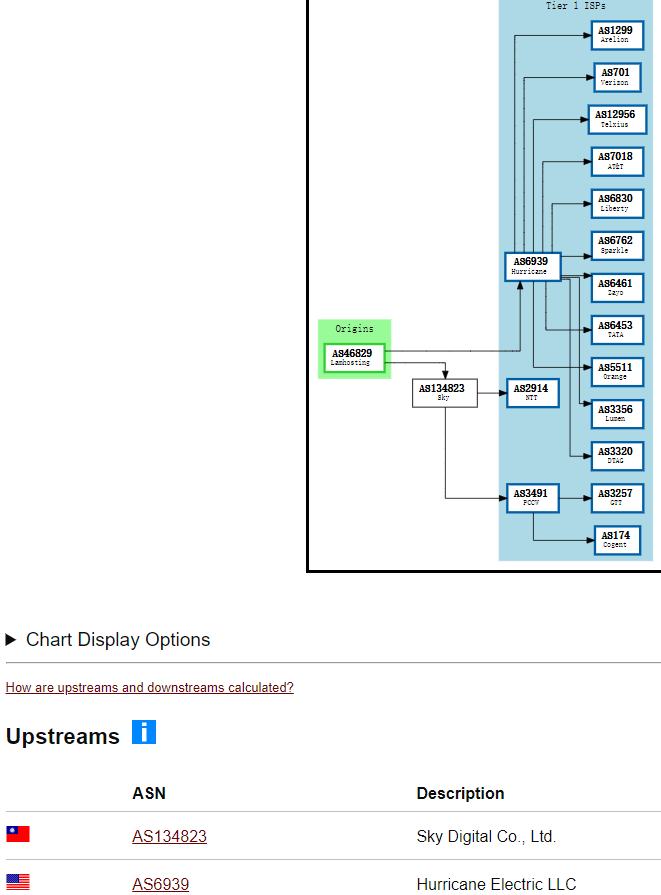Click the blue info icon beside Upstreams
Image resolution: width=661 pixels, height=895 pixels.
coord(144,732)
